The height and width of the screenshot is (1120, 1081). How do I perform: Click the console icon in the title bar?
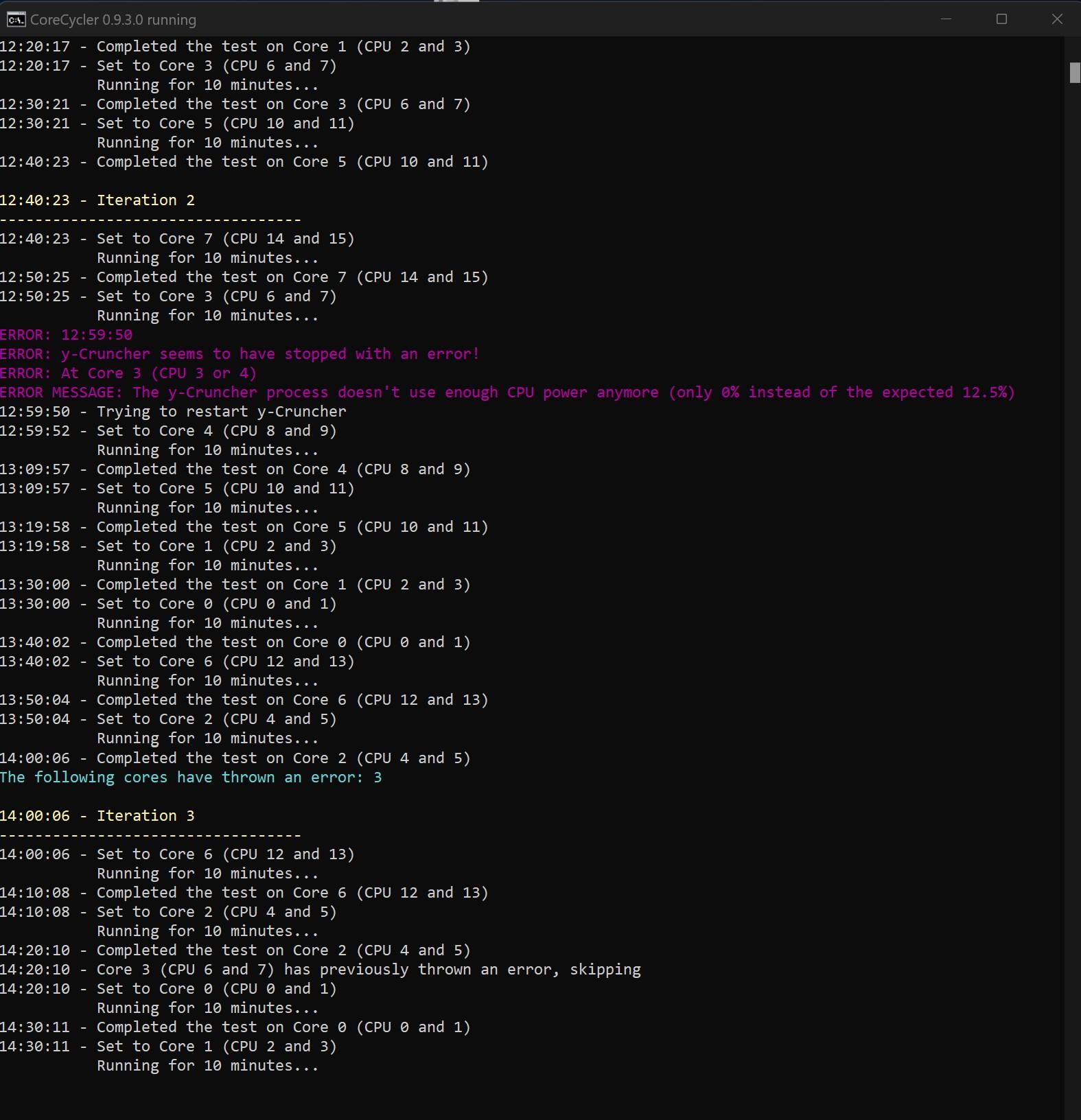click(x=16, y=19)
